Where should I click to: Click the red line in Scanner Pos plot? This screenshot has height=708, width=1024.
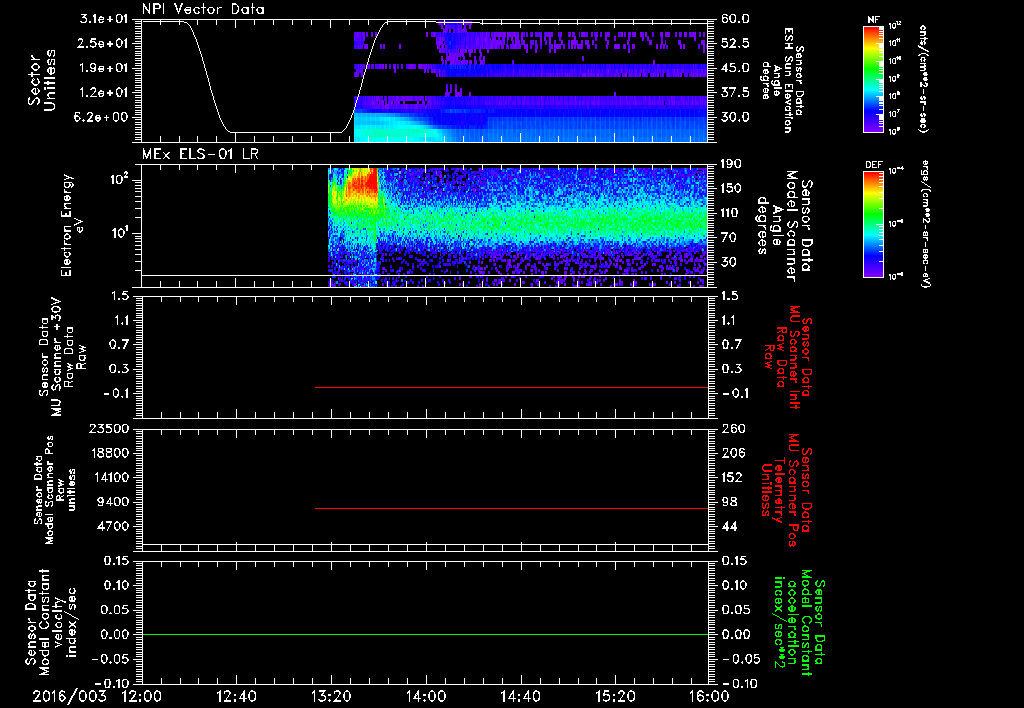point(511,508)
